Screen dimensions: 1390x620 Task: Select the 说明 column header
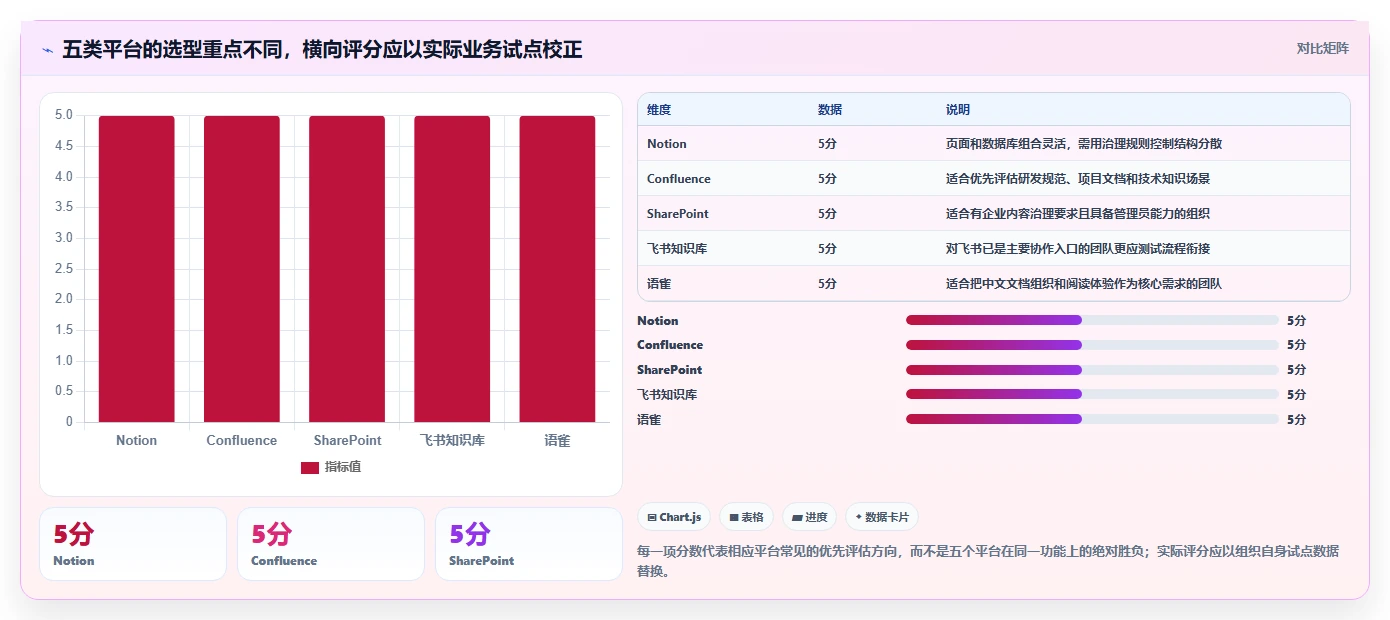[958, 109]
